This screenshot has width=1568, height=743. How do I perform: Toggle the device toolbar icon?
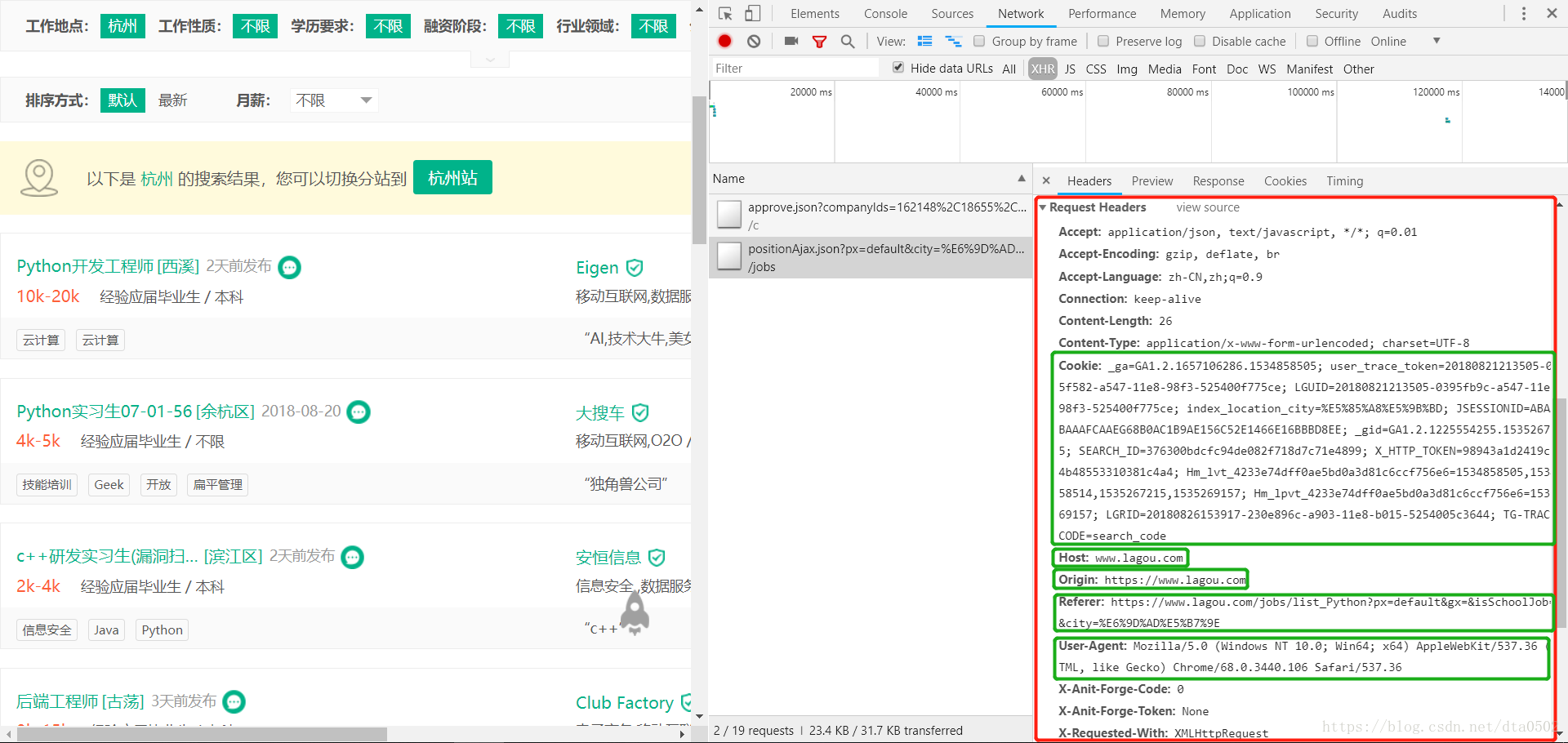[752, 14]
